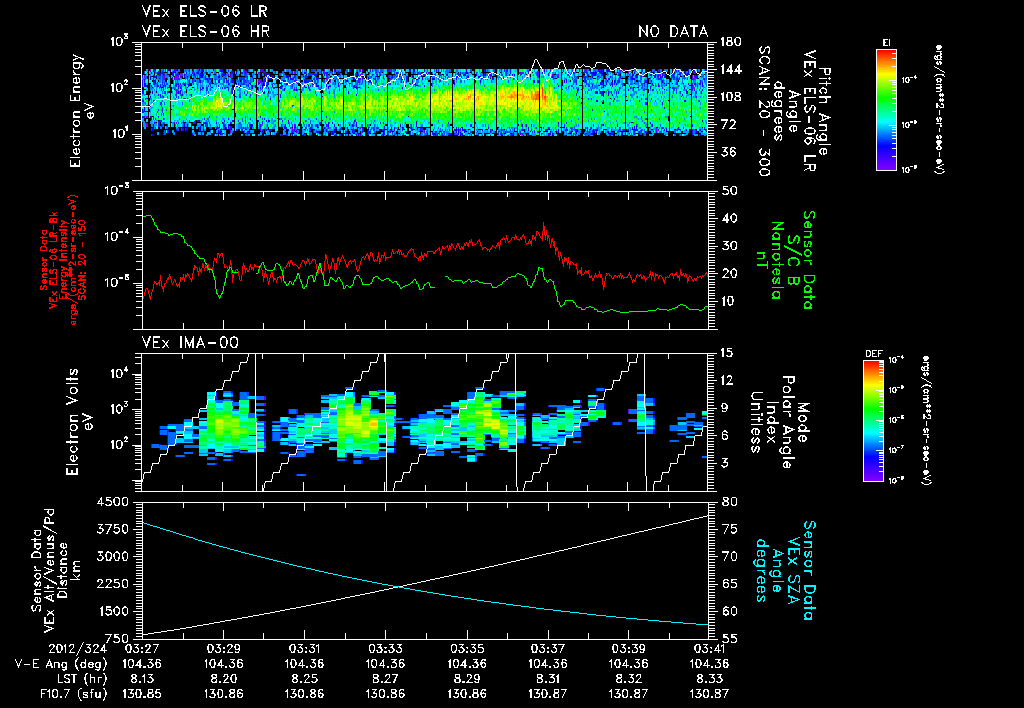Click the 'VEx IMA-00' panel title
Viewport: 1024px width, 708px height.
tap(190, 342)
